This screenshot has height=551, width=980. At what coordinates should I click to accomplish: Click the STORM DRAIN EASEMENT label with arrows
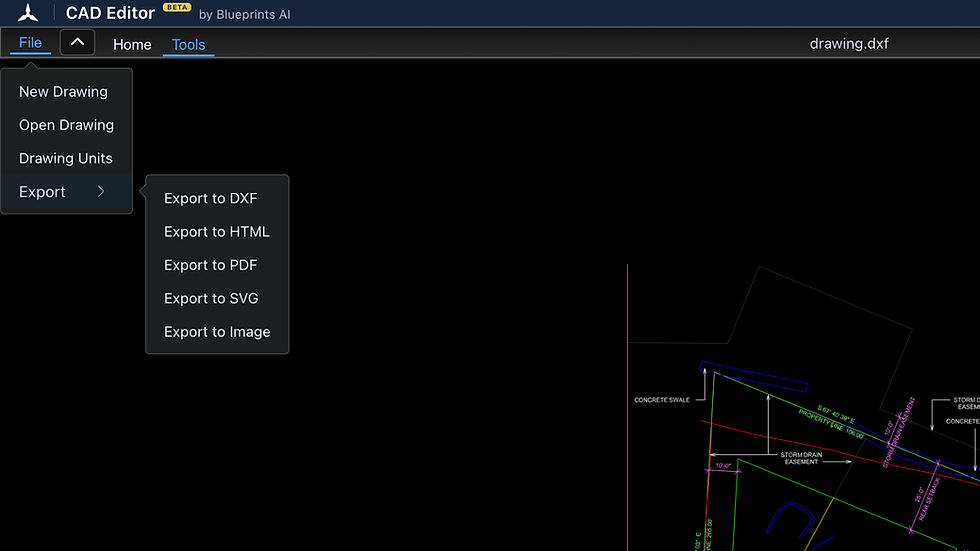pos(801,458)
